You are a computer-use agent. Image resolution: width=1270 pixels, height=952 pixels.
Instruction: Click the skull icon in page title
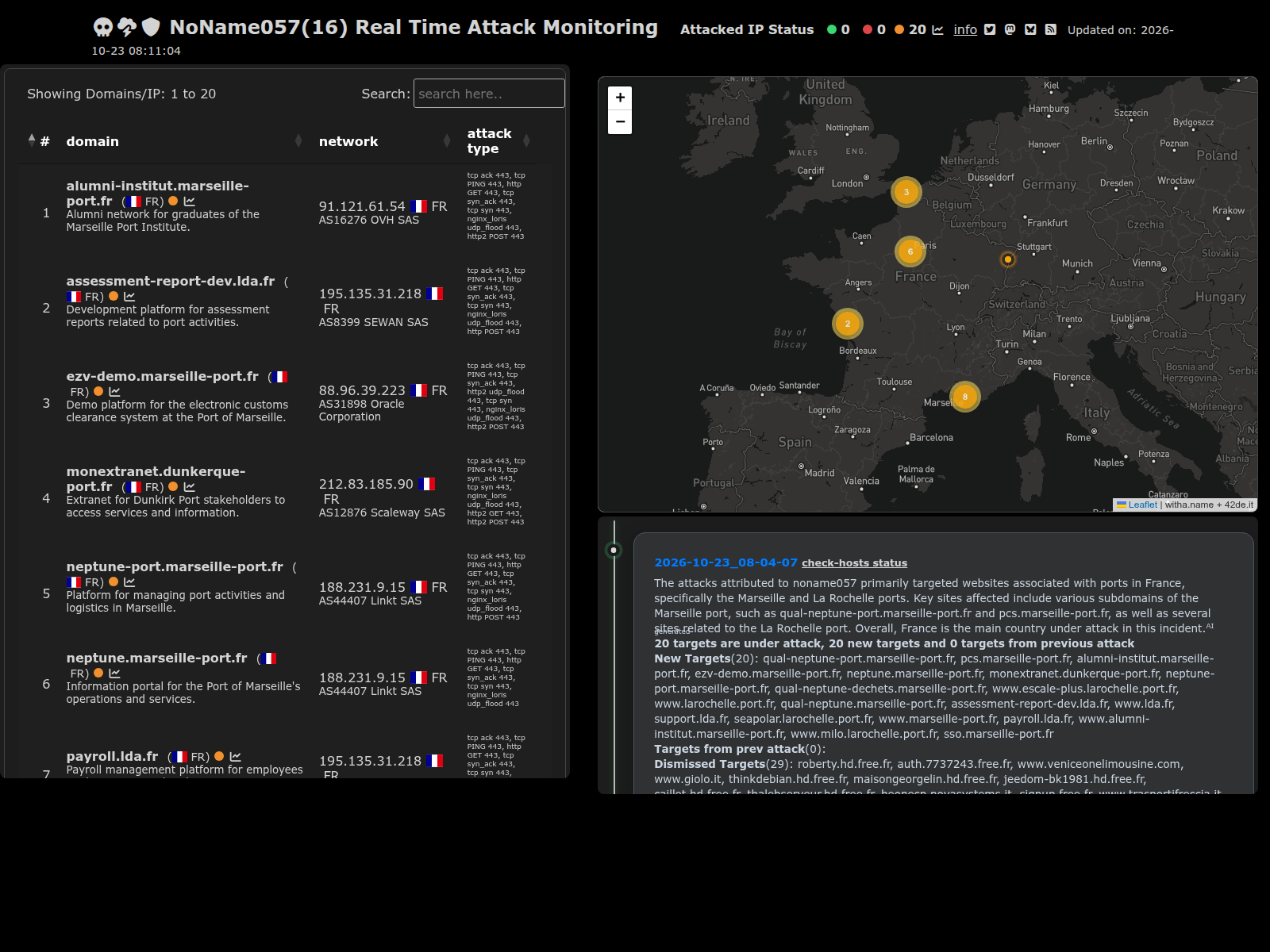pyautogui.click(x=103, y=28)
